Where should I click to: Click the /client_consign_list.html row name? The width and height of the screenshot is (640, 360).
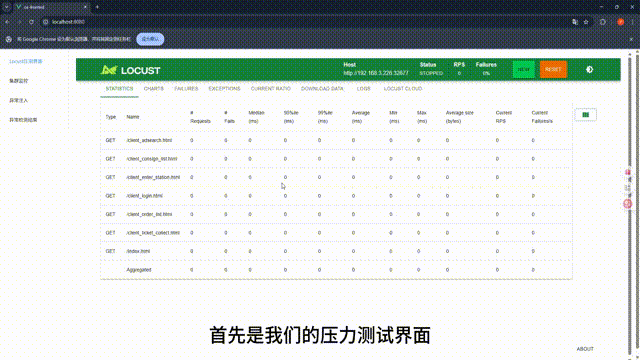[152, 159]
